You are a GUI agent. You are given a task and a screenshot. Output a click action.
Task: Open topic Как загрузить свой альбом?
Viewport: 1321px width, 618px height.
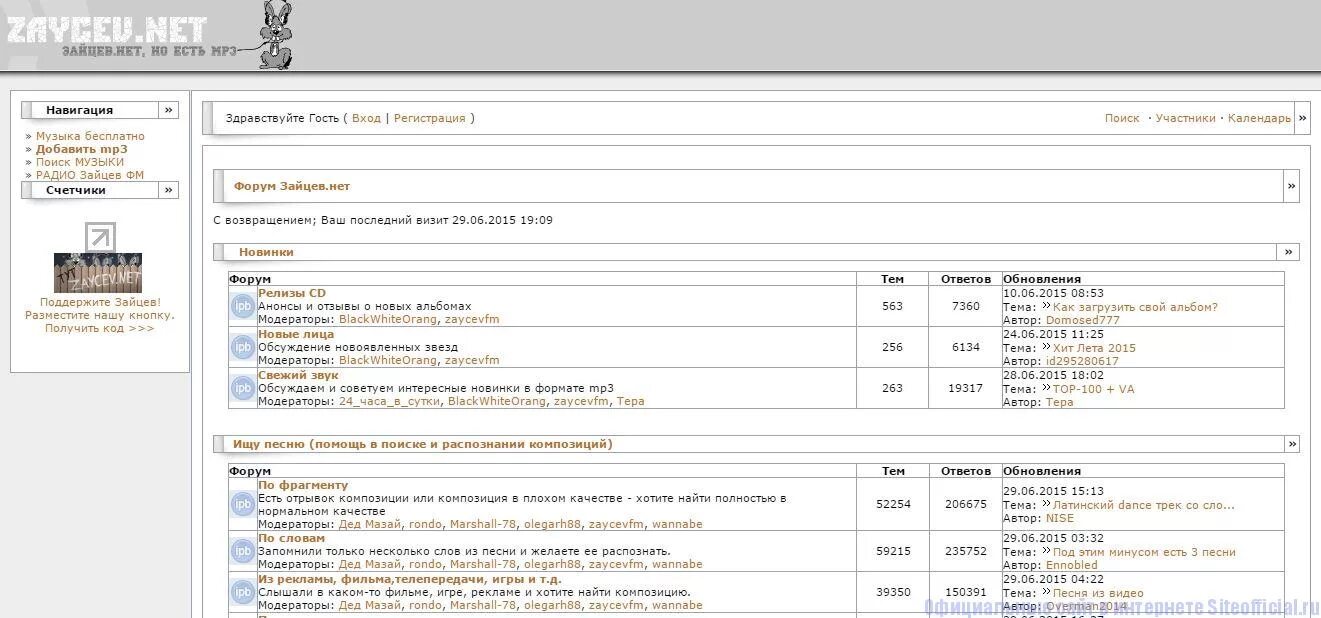1135,307
